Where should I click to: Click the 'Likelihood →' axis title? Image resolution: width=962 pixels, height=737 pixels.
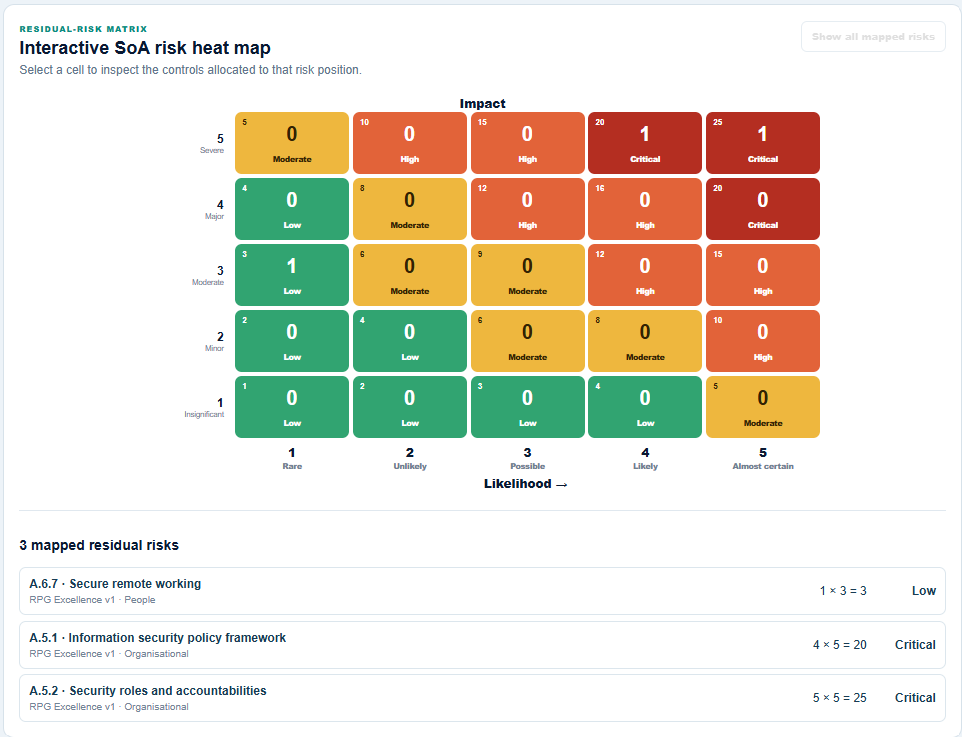click(x=526, y=484)
